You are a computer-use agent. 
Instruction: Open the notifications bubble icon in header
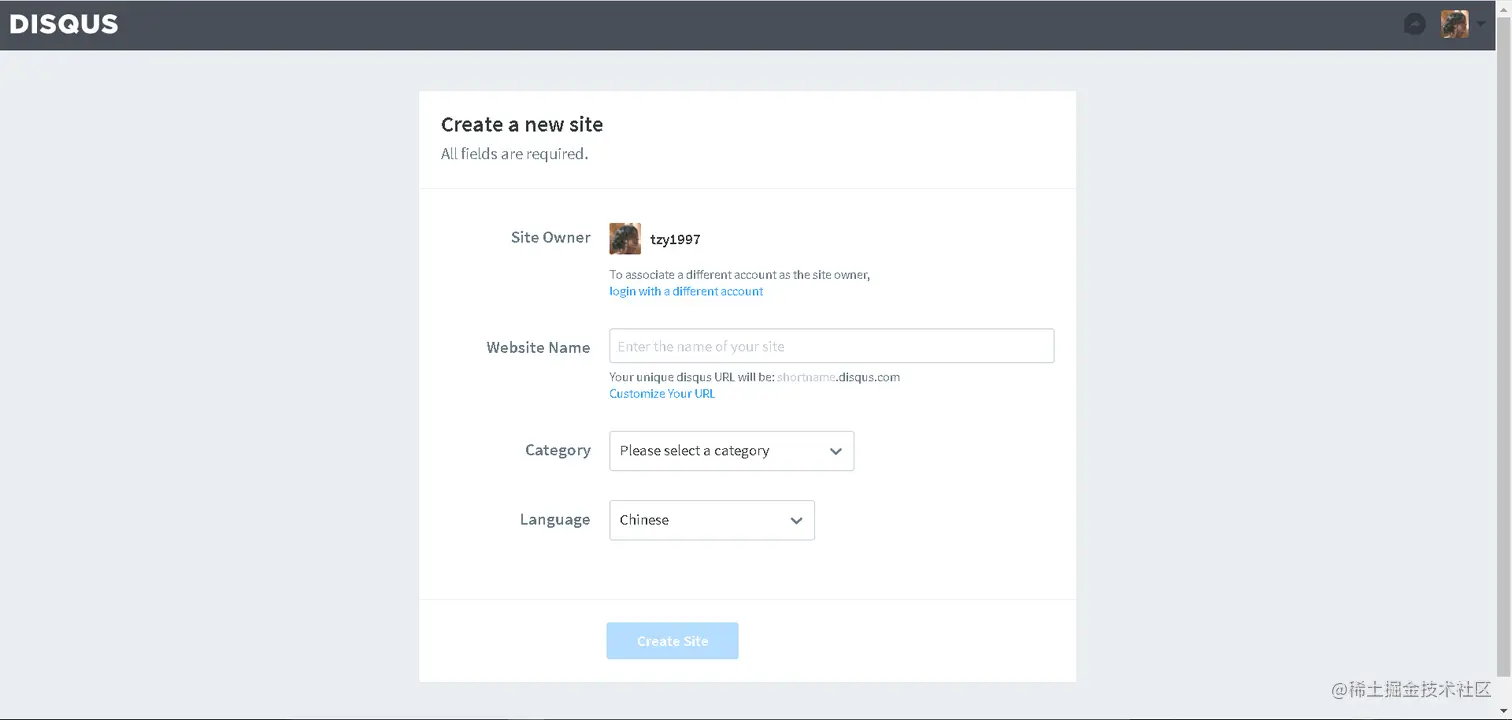tap(1414, 24)
